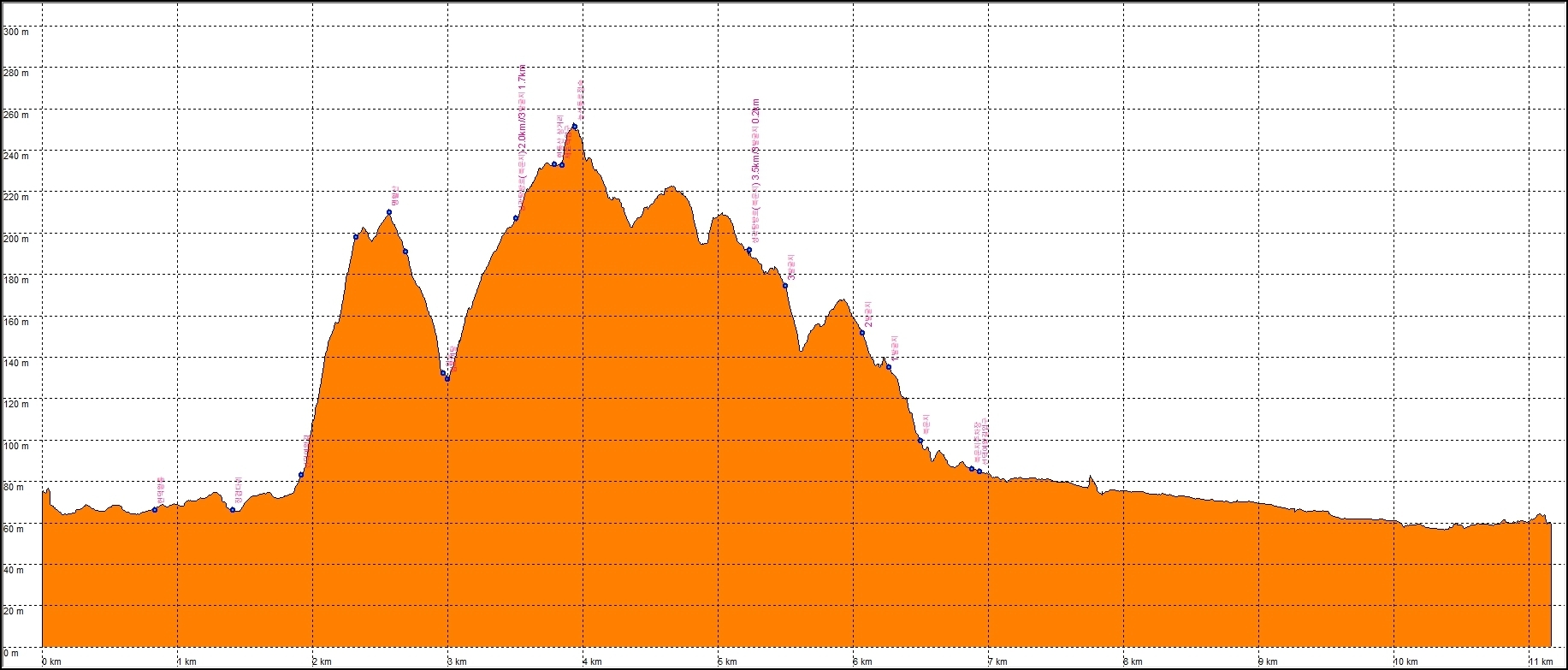The width and height of the screenshot is (1568, 670).
Task: Click the '220 m' elevation axis label
Action: coord(16,197)
